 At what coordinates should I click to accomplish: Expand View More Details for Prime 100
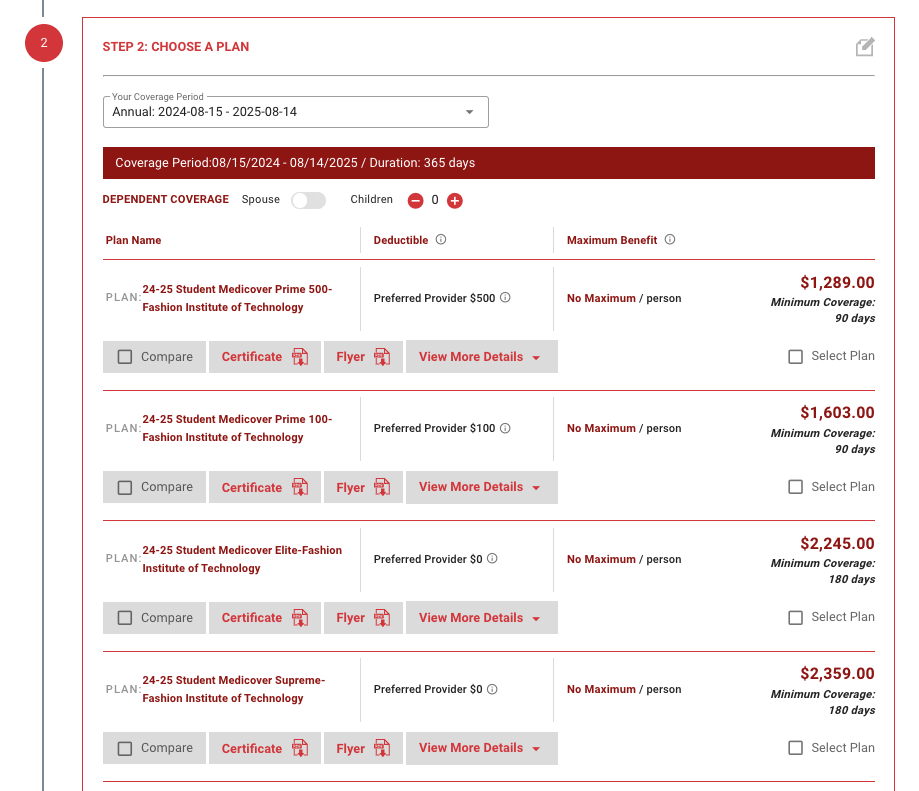482,487
